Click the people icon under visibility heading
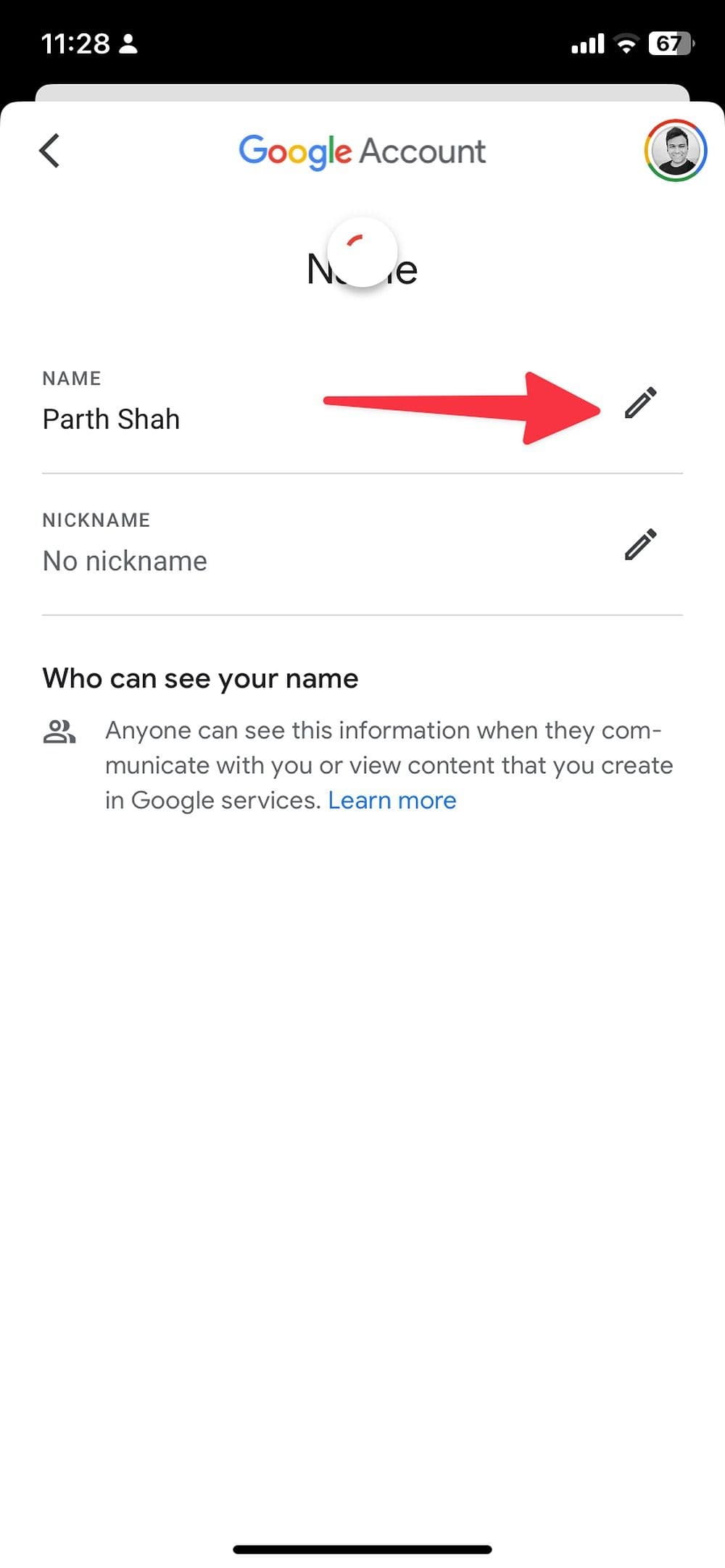725x1568 pixels. pos(59,732)
